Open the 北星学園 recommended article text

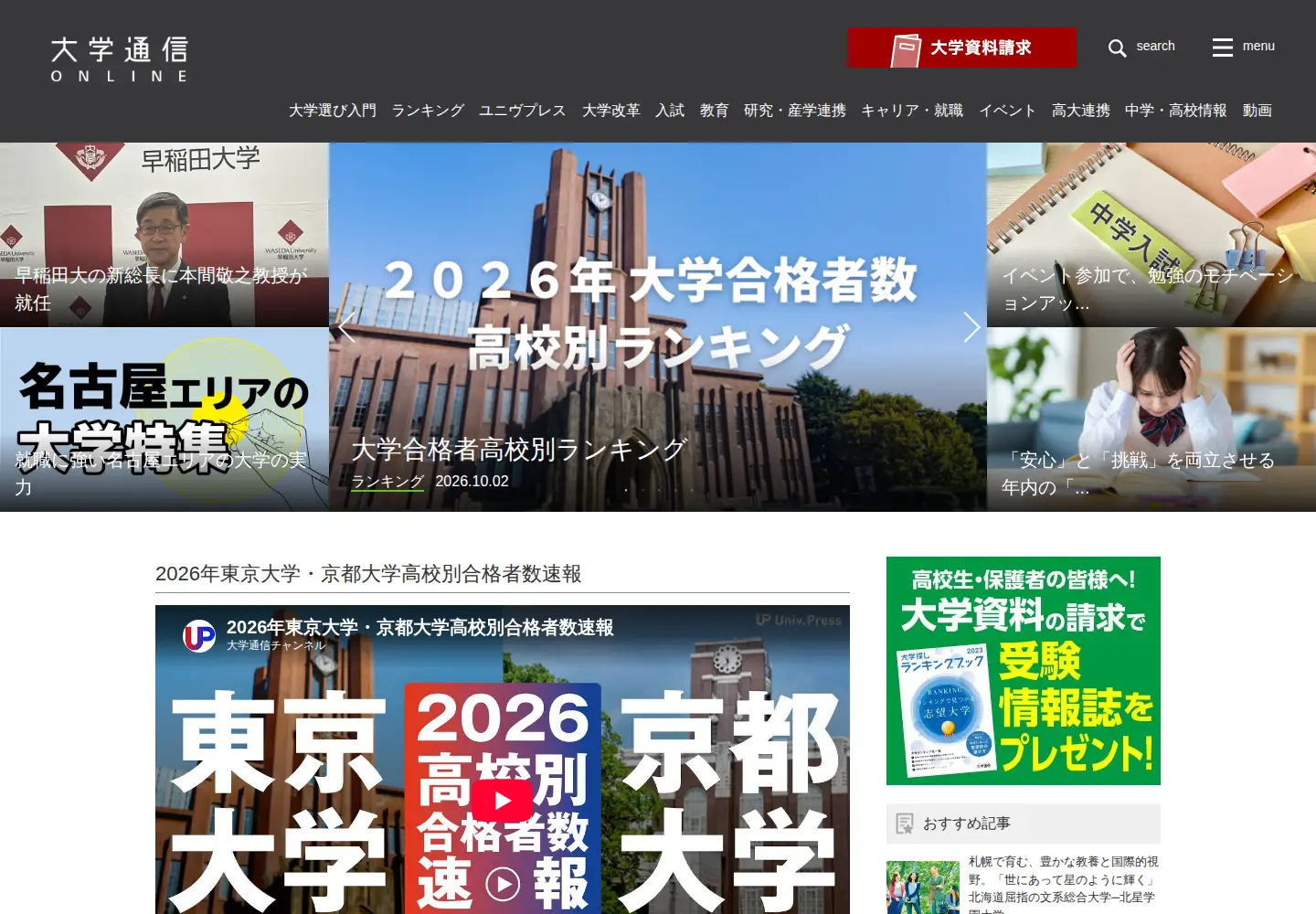click(x=1064, y=886)
